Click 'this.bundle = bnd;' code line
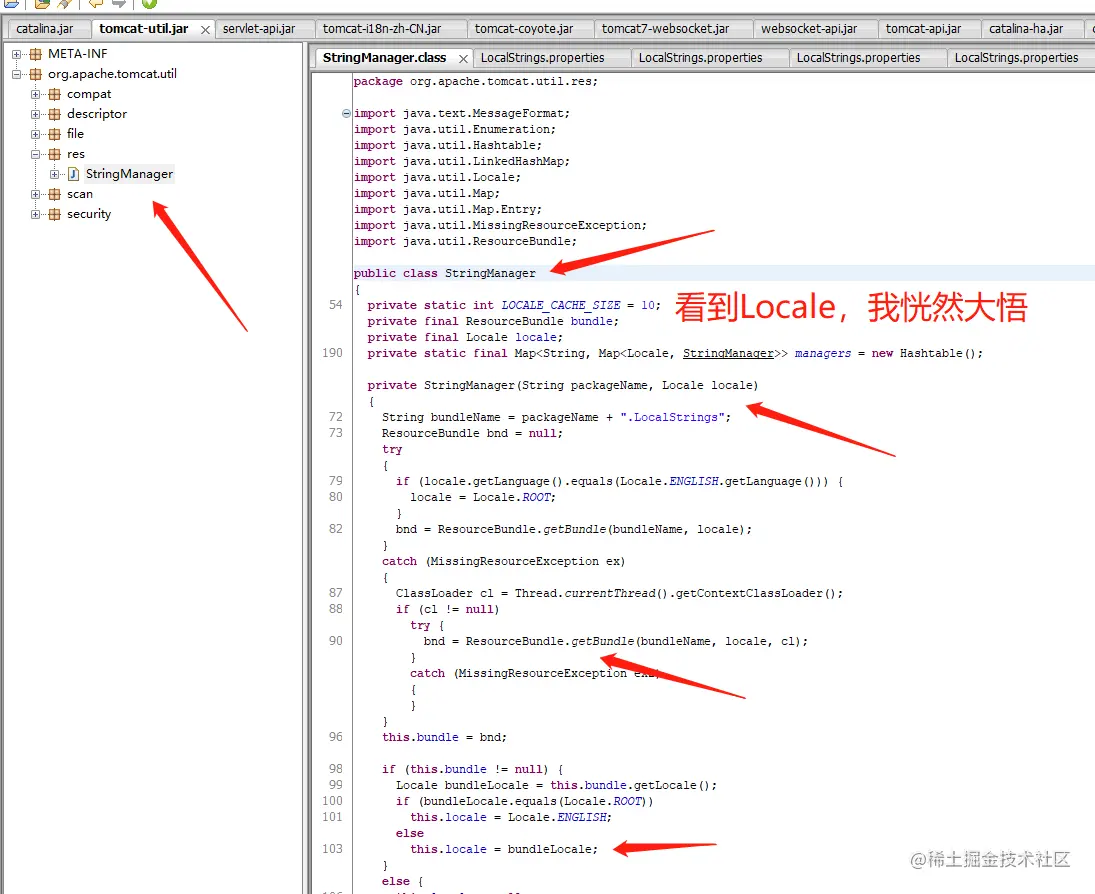This screenshot has width=1095, height=894. 444,738
